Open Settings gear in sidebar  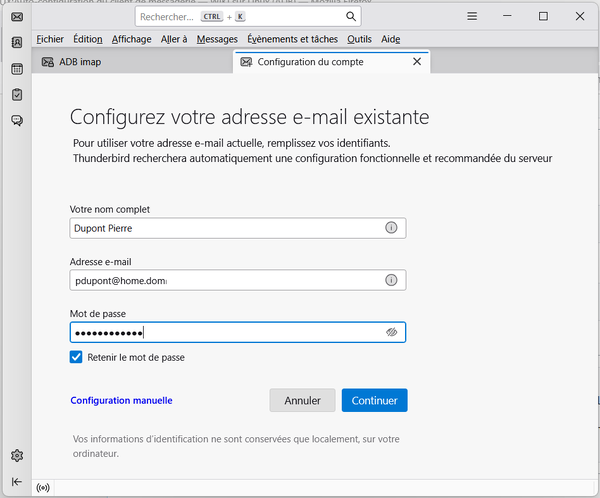click(17, 456)
